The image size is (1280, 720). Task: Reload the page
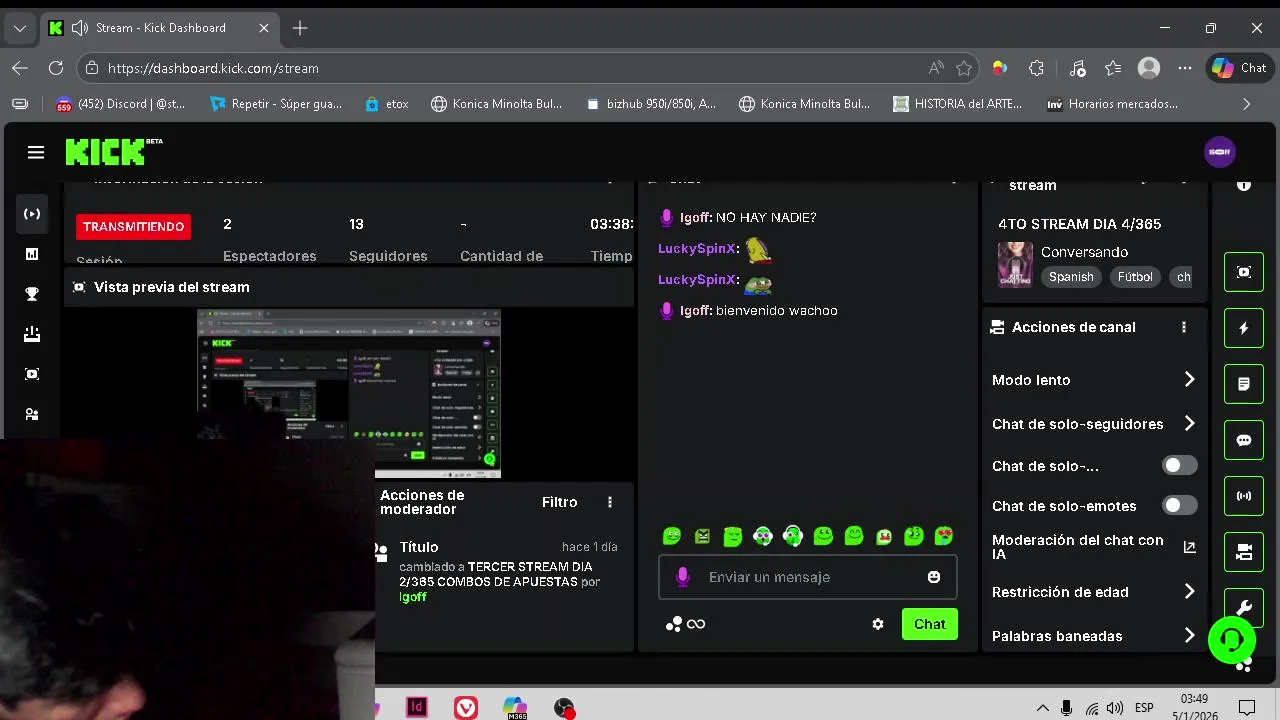(56, 68)
